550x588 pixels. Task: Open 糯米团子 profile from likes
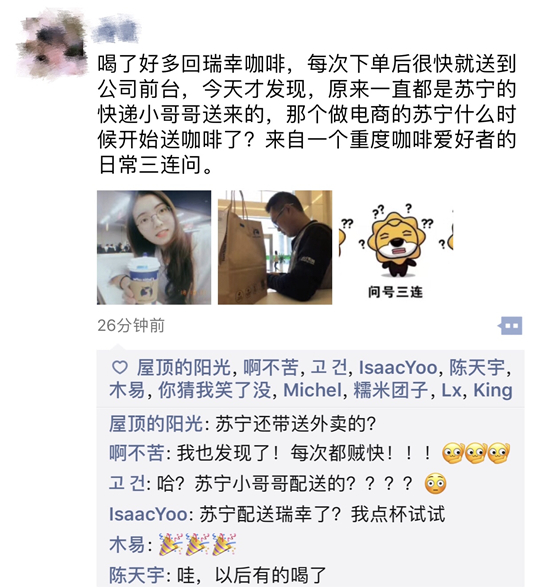point(391,390)
